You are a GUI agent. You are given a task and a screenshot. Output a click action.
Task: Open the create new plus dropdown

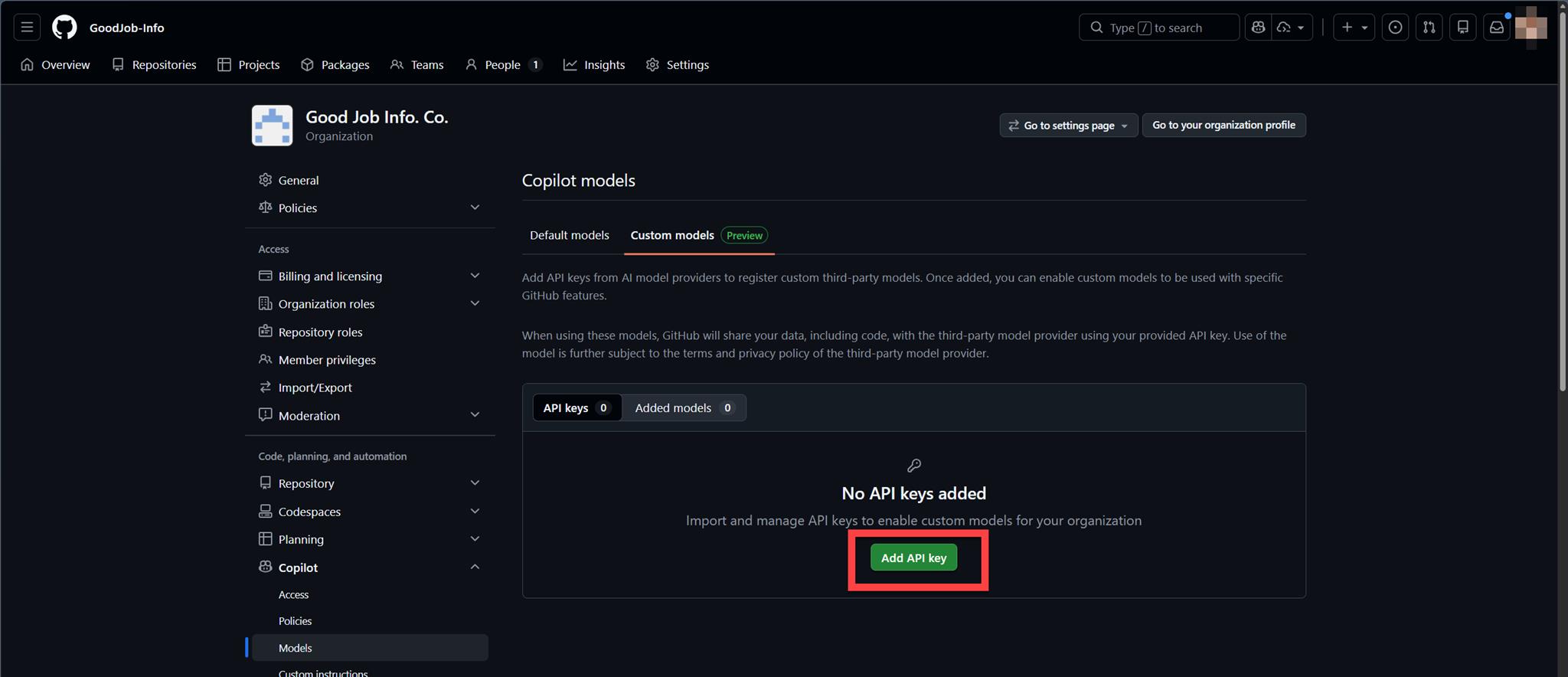click(x=1354, y=28)
